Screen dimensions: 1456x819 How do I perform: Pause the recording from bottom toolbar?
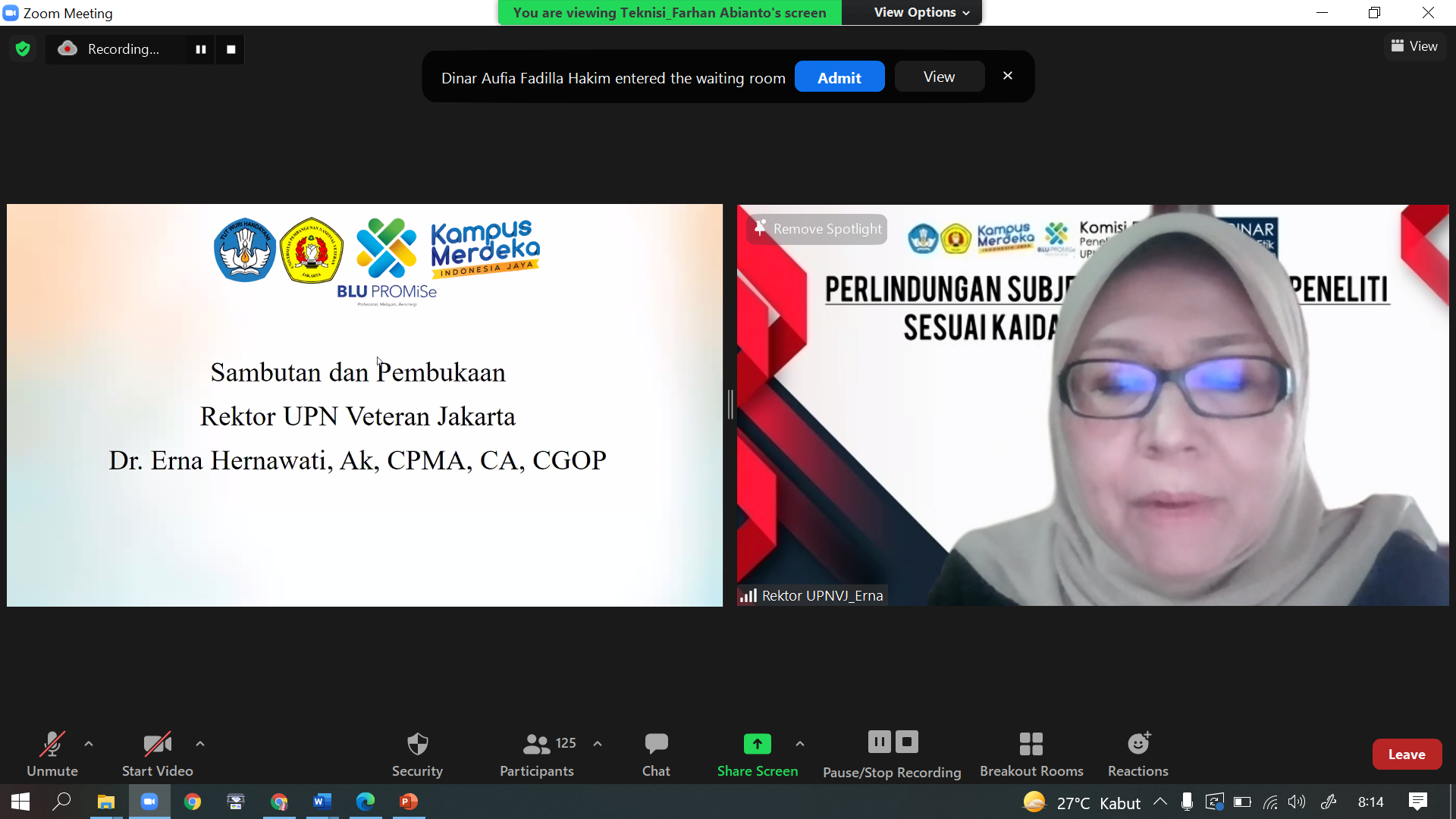(x=880, y=742)
